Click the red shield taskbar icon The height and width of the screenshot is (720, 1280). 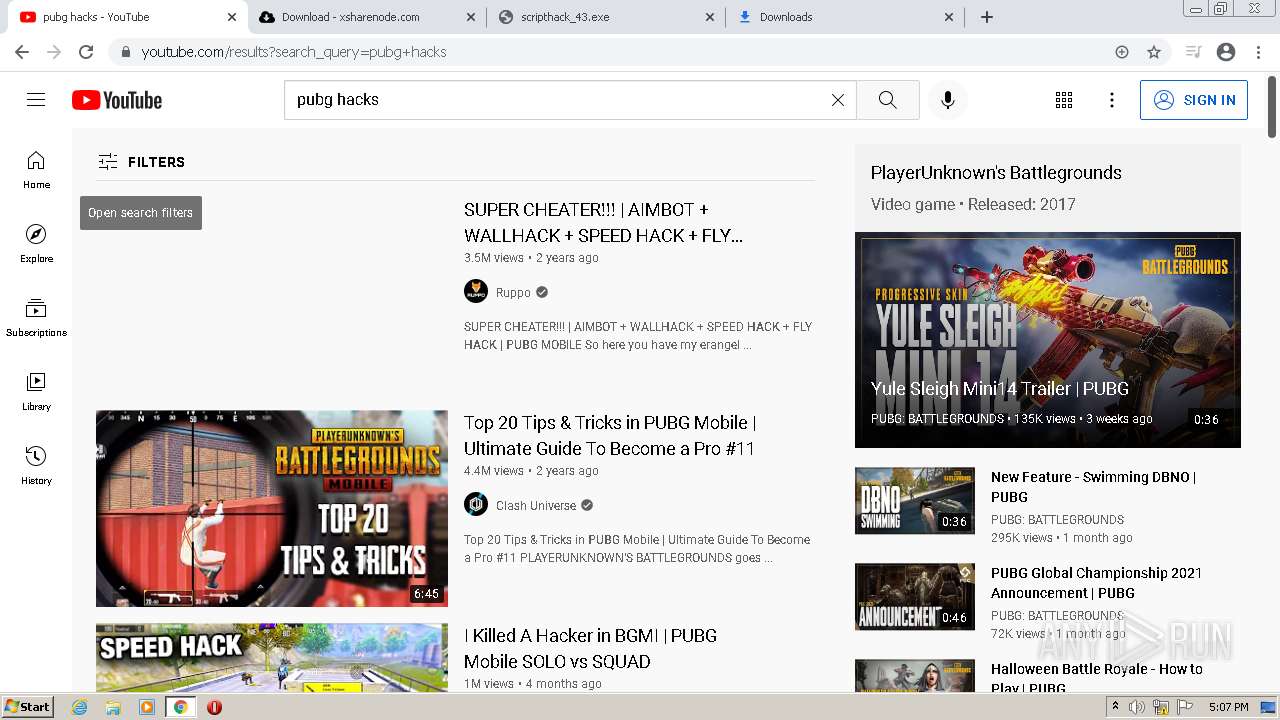tap(214, 707)
